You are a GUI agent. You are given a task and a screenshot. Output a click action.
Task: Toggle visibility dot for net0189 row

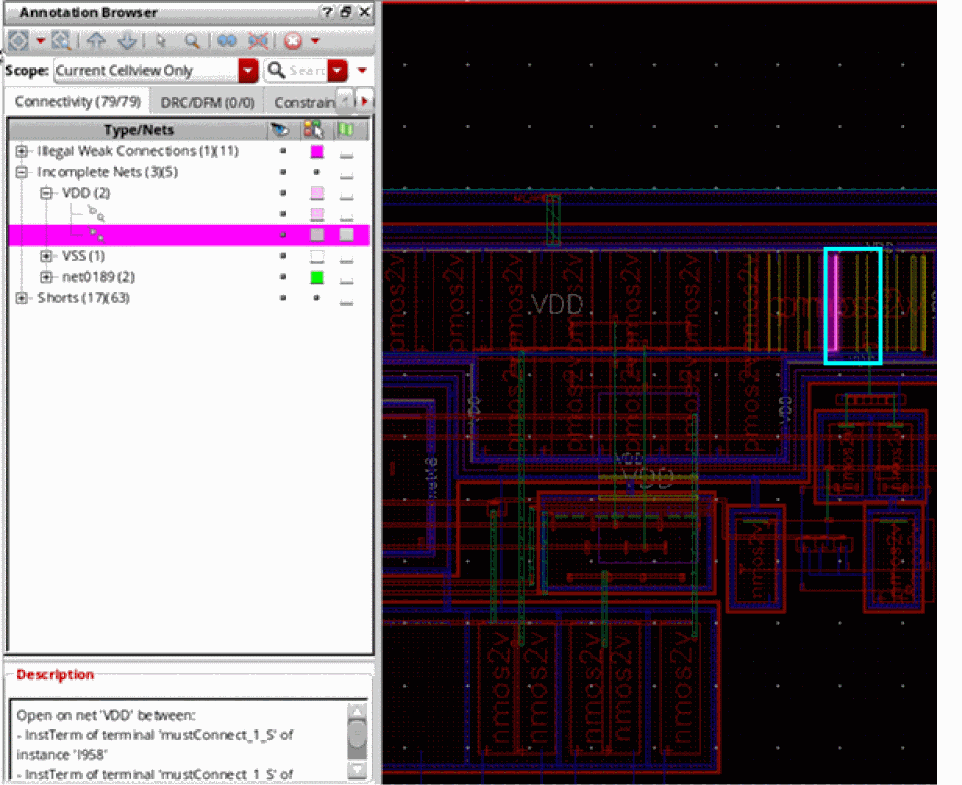(284, 277)
